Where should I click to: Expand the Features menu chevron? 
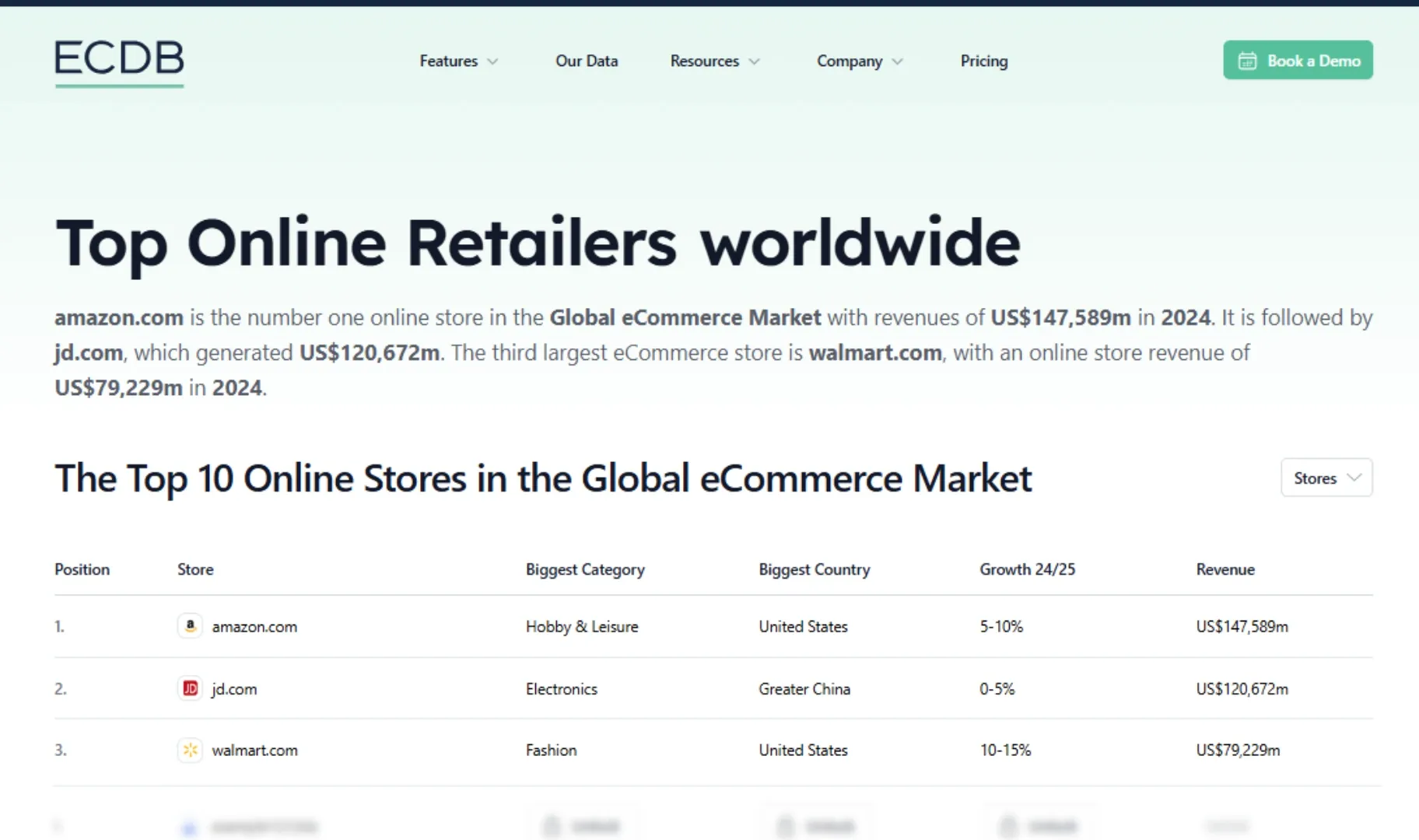(492, 61)
